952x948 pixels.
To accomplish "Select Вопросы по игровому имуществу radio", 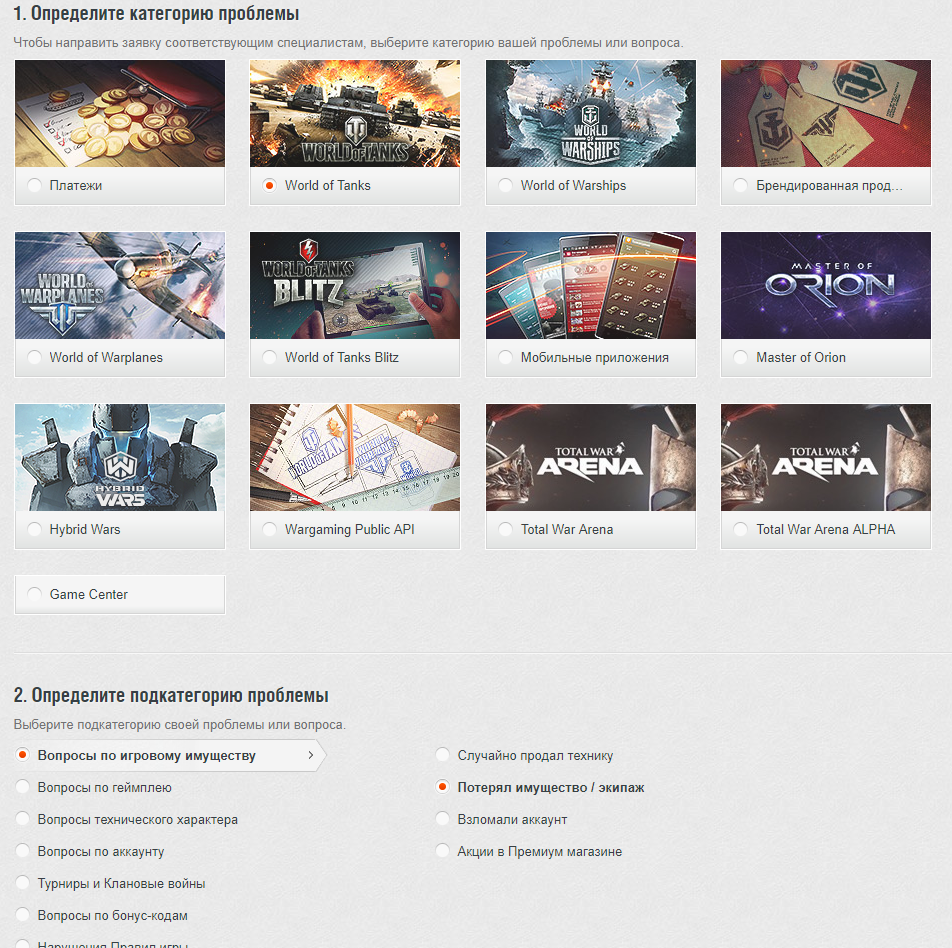I will [x=22, y=755].
